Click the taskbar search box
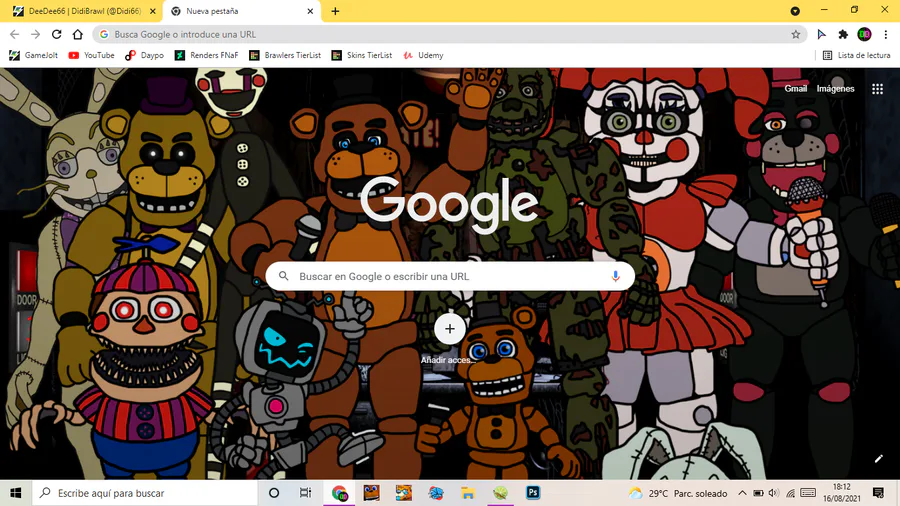The width and height of the screenshot is (900, 506). (x=145, y=493)
